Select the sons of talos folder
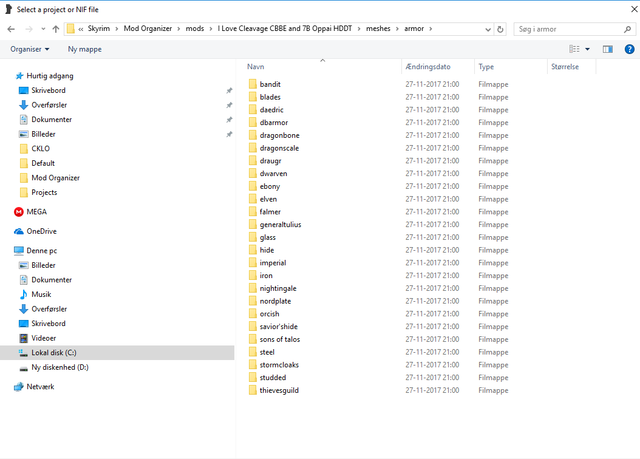Image resolution: width=640 pixels, height=459 pixels. (x=280, y=339)
